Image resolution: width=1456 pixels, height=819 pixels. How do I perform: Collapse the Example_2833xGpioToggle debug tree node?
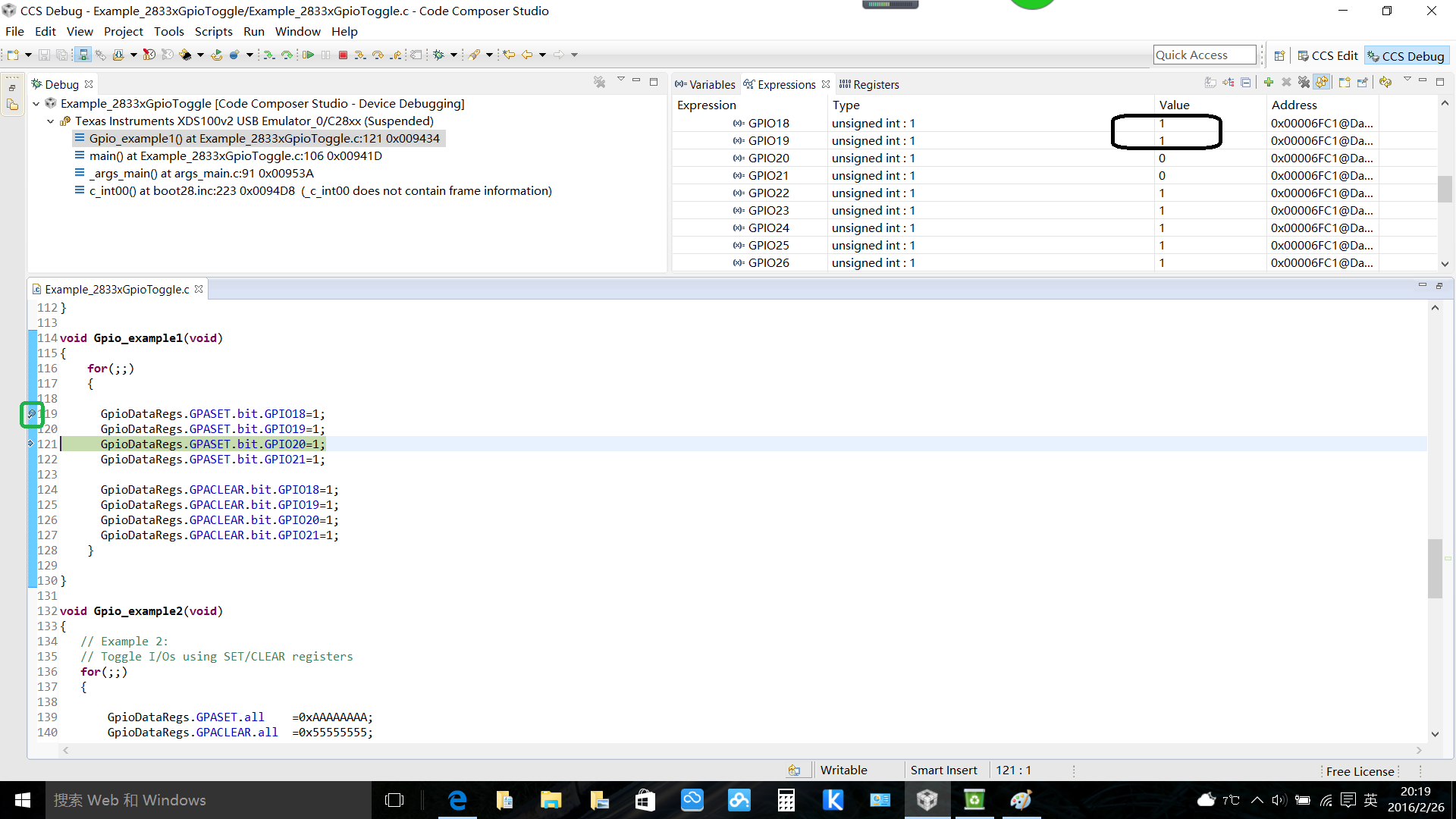tap(36, 103)
